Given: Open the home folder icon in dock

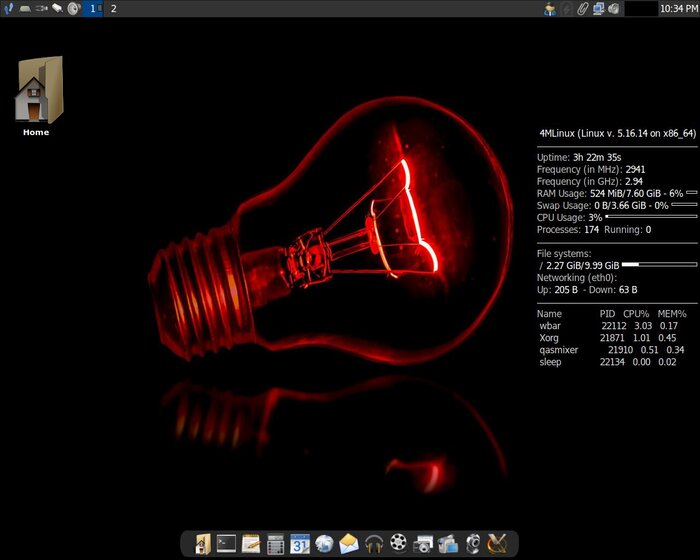Looking at the screenshot, I should (x=203, y=544).
